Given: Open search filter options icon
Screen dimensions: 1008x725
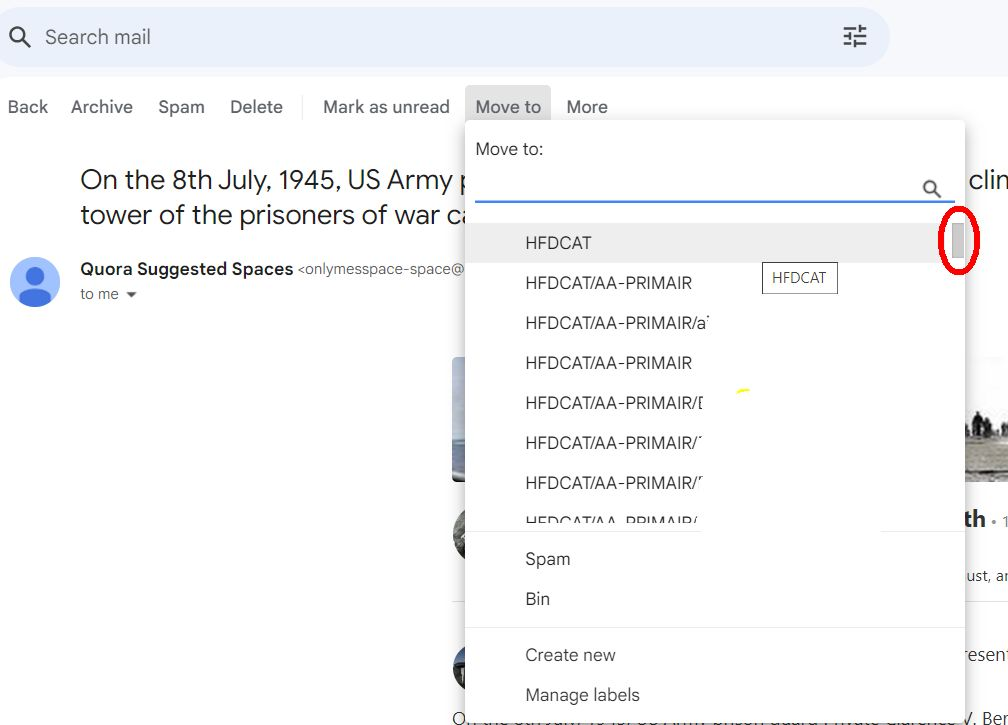Looking at the screenshot, I should click(855, 37).
